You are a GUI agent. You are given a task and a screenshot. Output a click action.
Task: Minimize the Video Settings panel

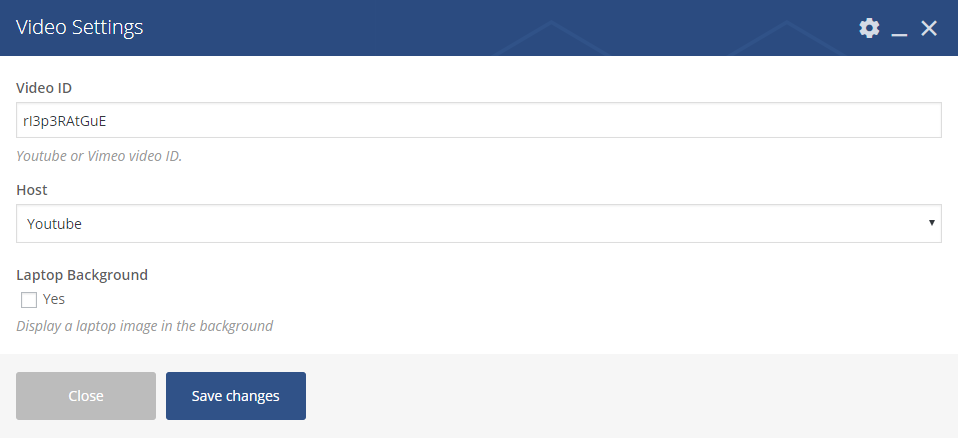(x=899, y=29)
